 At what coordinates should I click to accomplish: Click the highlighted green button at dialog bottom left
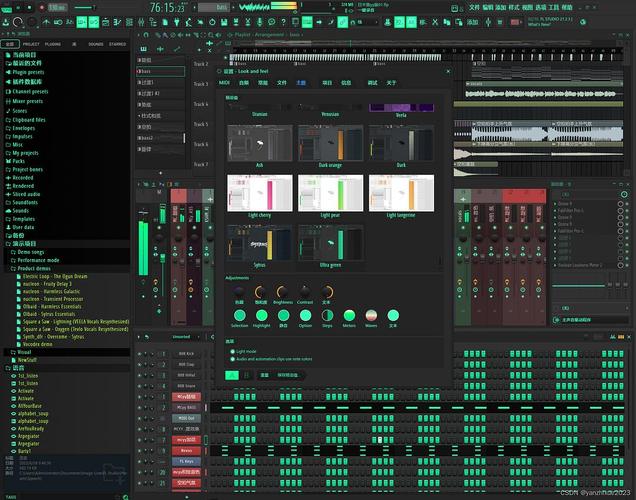pos(232,375)
